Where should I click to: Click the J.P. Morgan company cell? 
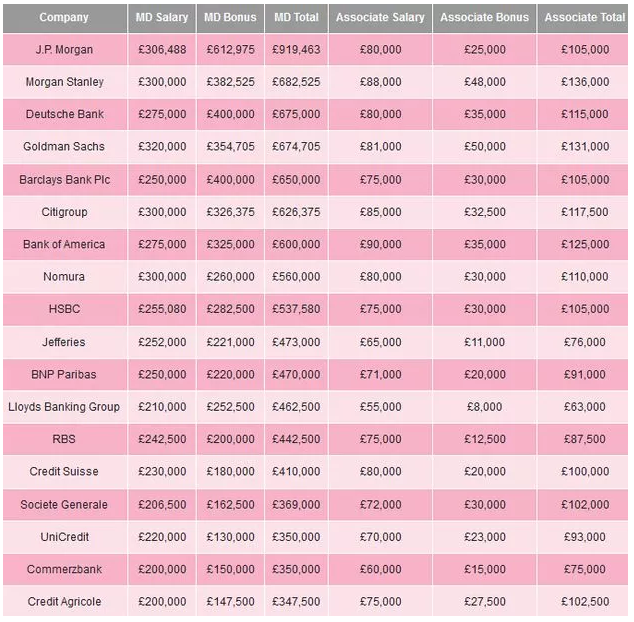coord(64,50)
